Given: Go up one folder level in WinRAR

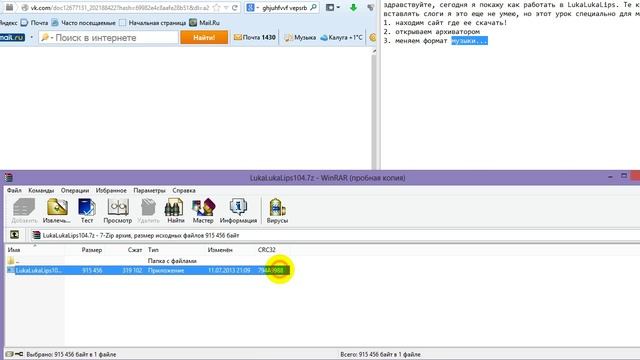Looking at the screenshot, I should (x=14, y=235).
